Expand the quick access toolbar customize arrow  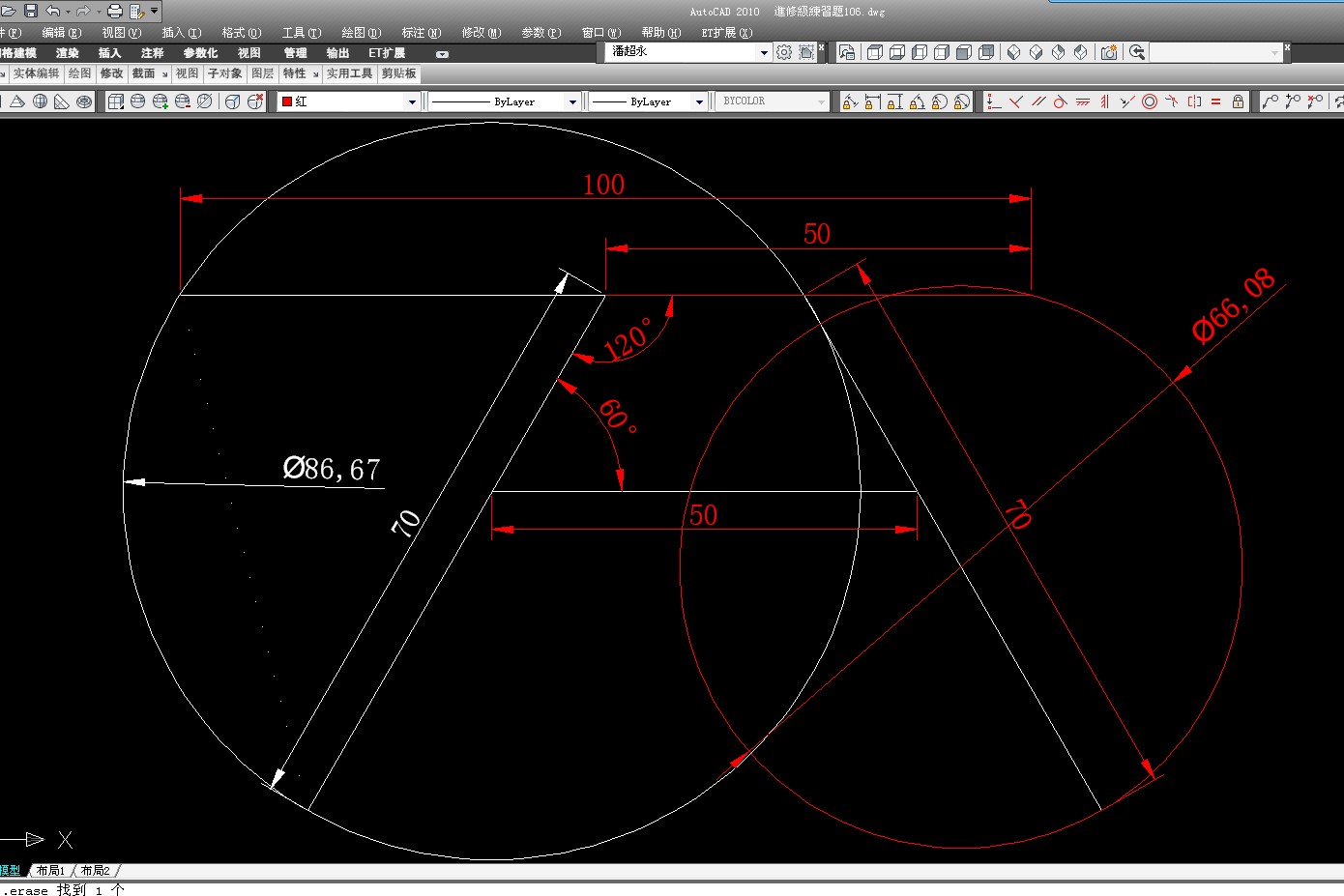154,12
